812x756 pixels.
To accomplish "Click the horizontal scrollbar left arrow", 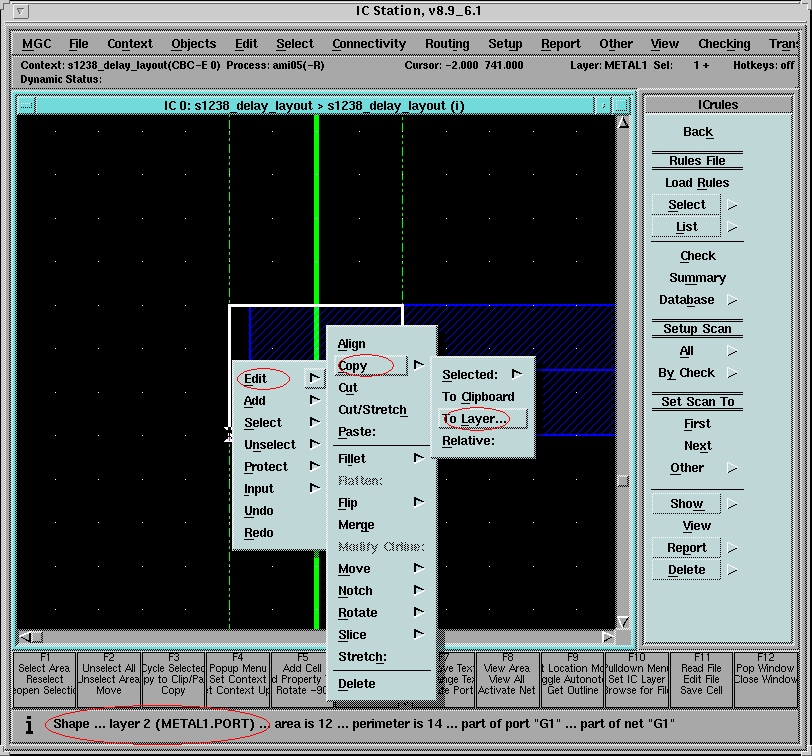I will click(26, 637).
